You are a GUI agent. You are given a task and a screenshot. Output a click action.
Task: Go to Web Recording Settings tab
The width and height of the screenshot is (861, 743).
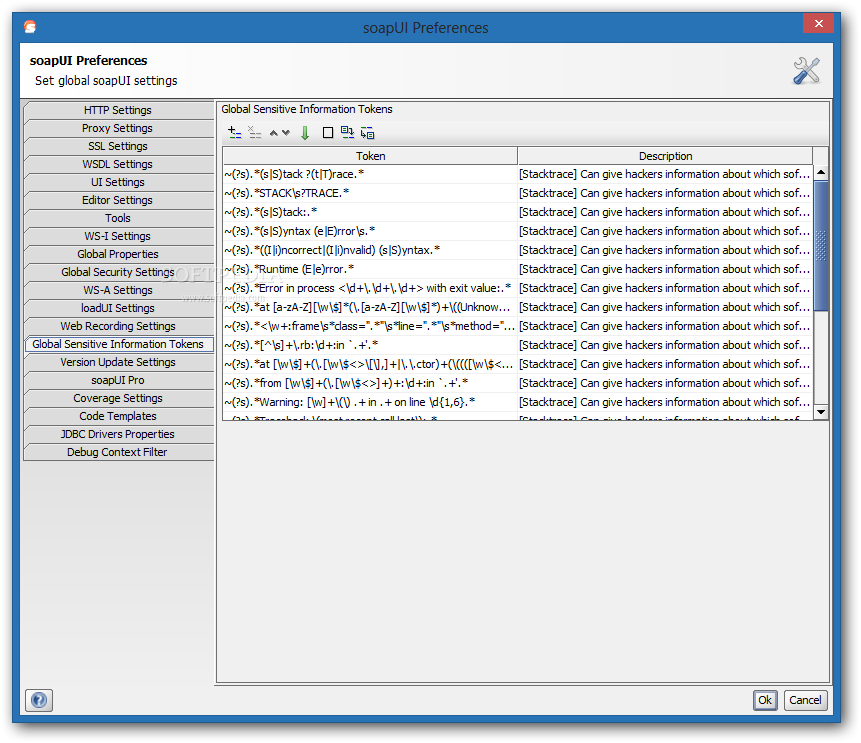coord(118,326)
